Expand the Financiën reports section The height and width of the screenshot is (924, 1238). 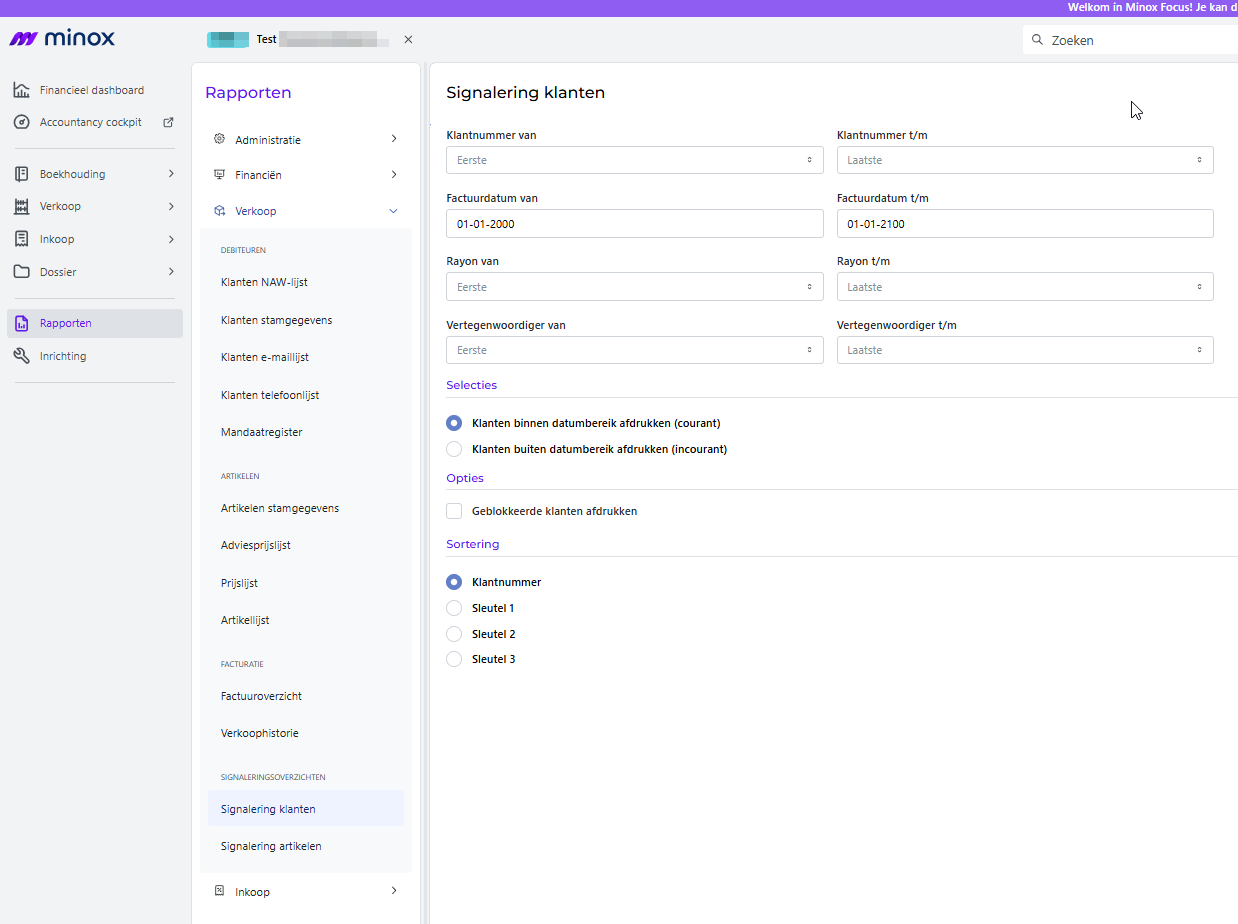point(393,174)
